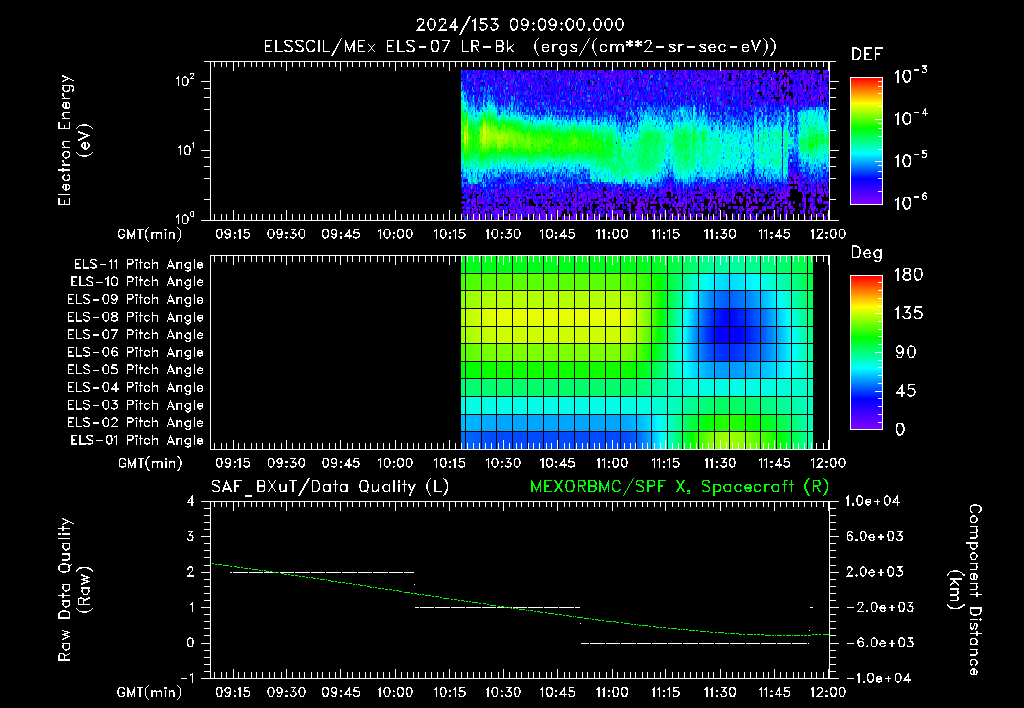
Task: Click the 10^-6 tick on DEF color bar
Action: coord(910,202)
